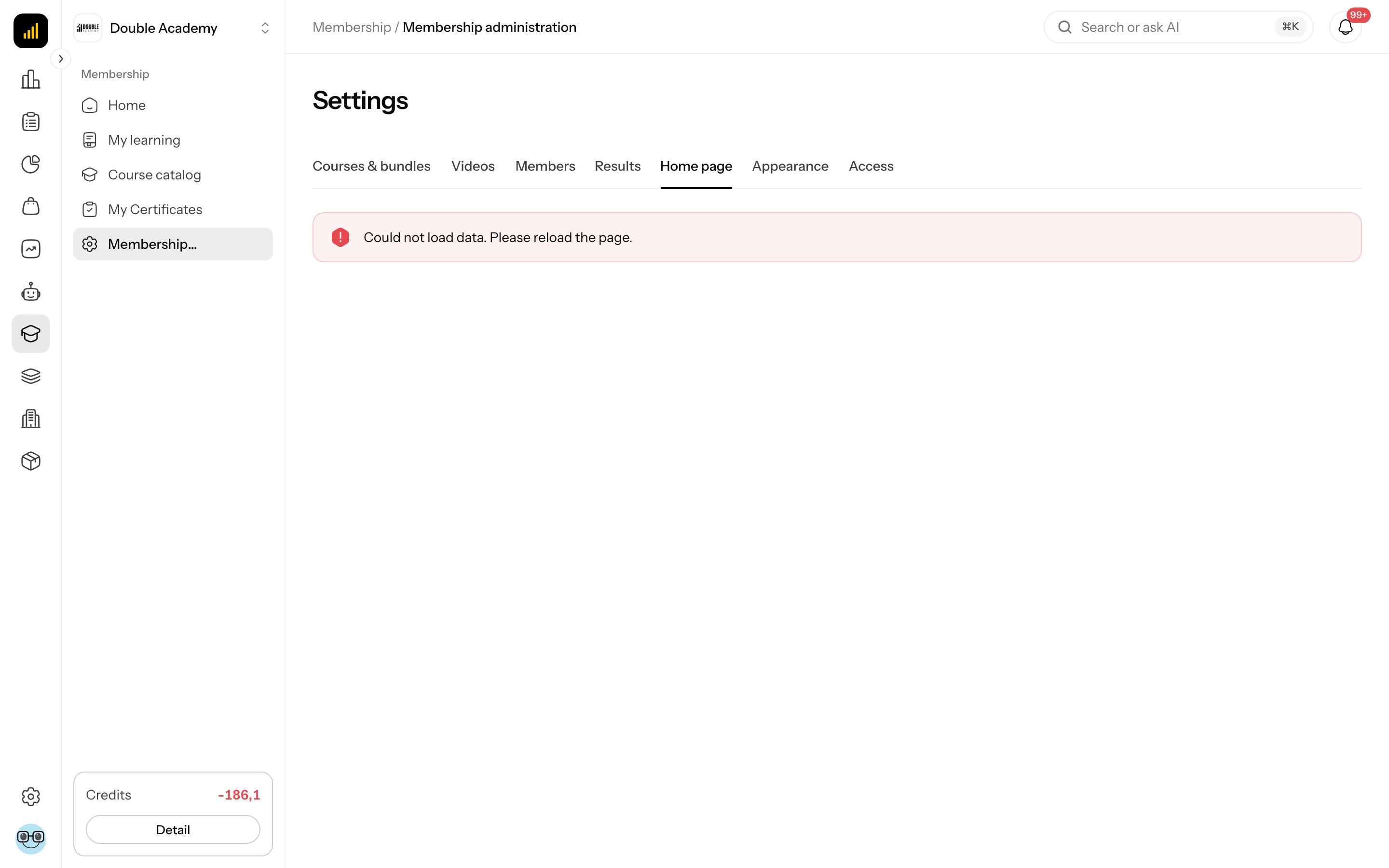Click the Could not load data message
The width and height of the screenshot is (1389, 868).
[498, 237]
